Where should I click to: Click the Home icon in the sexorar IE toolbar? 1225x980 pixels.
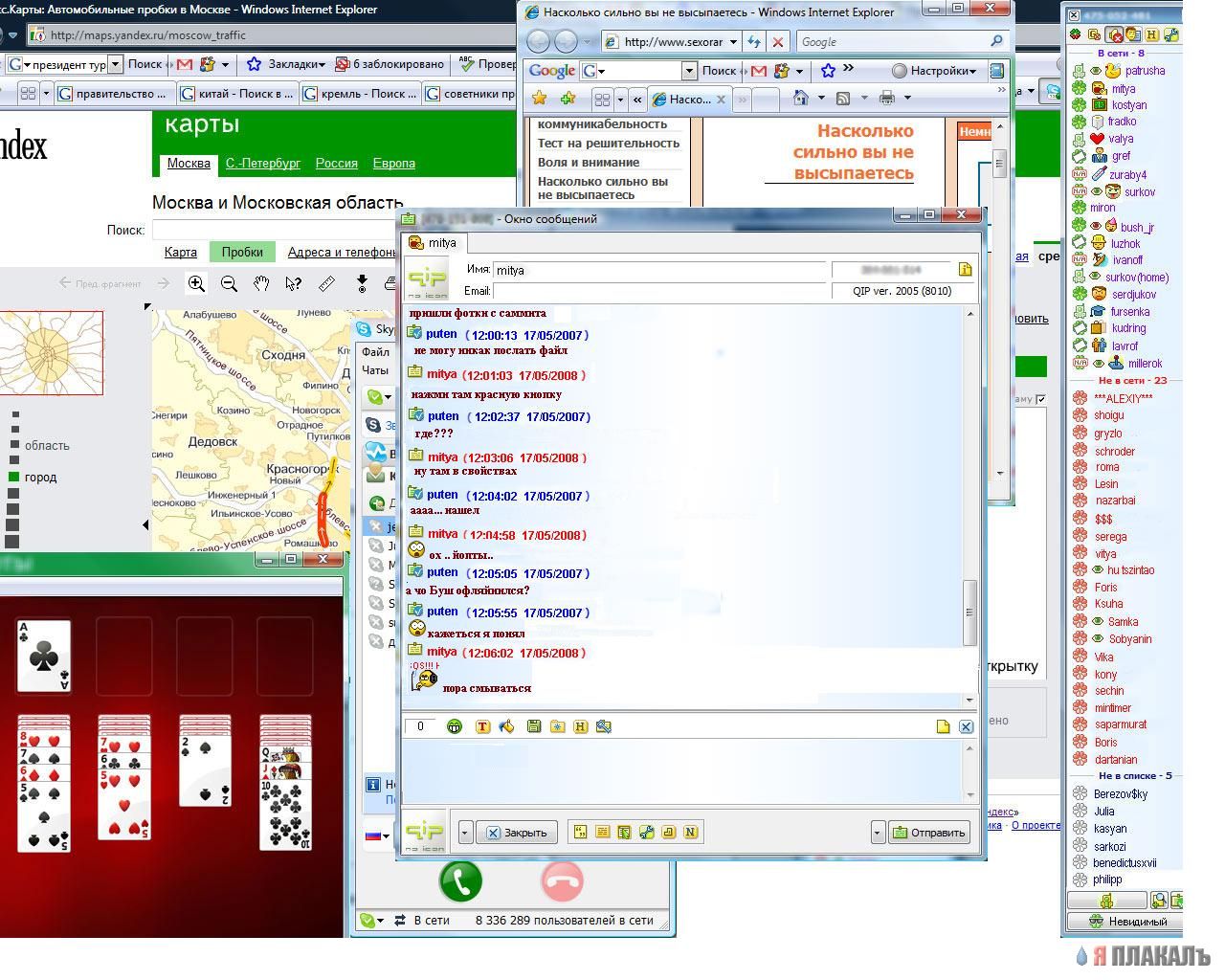pos(800,98)
